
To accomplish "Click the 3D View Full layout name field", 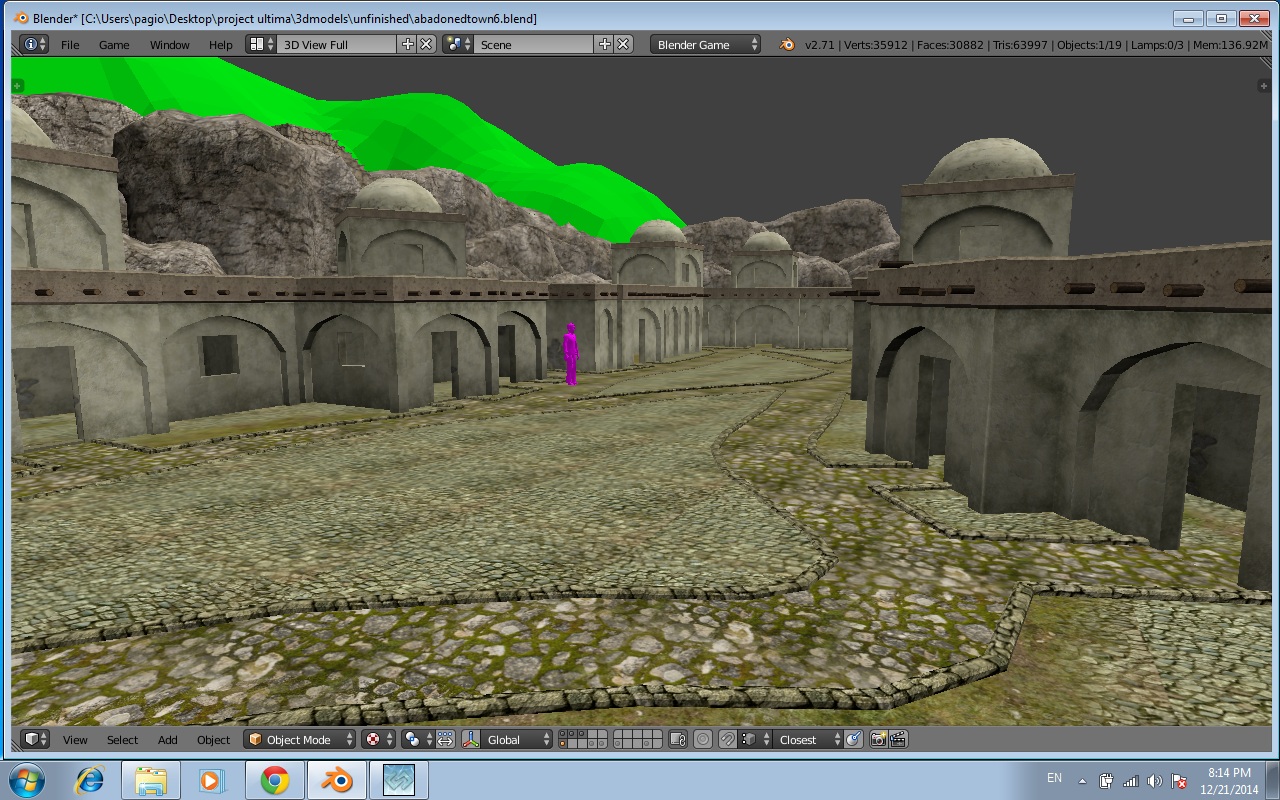I will pyautogui.click(x=337, y=44).
